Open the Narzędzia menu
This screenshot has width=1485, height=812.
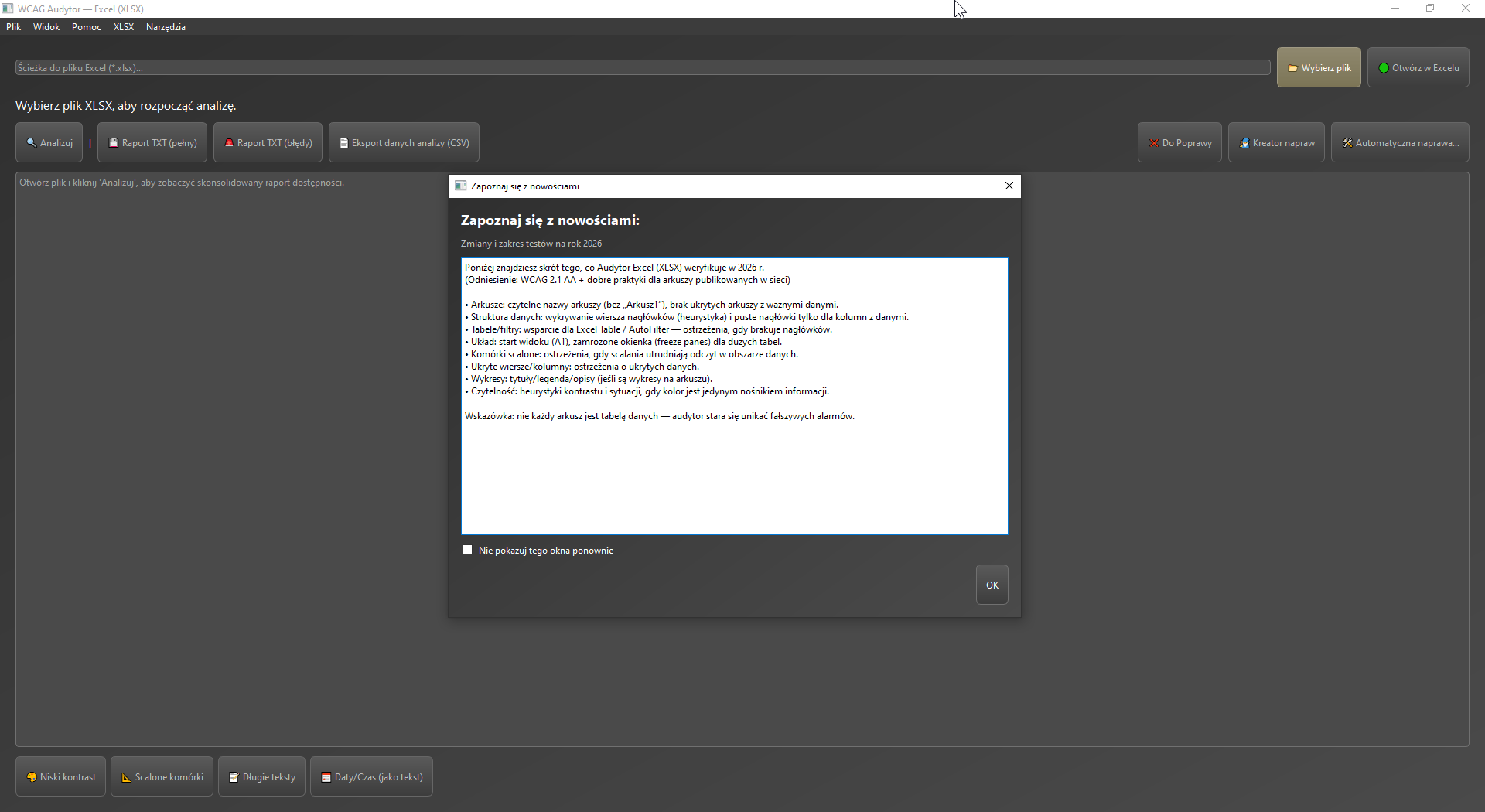pos(166,26)
